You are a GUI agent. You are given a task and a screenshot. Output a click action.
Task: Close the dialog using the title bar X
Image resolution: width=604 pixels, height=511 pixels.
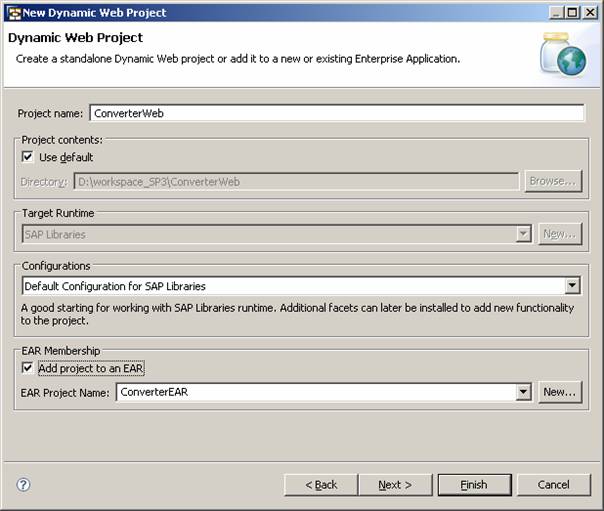(x=588, y=13)
